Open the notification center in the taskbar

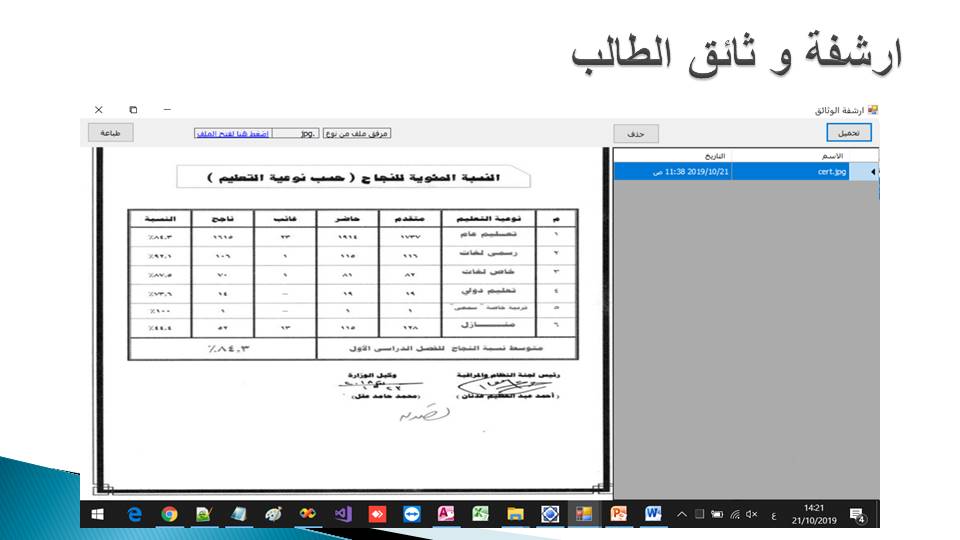[857, 514]
